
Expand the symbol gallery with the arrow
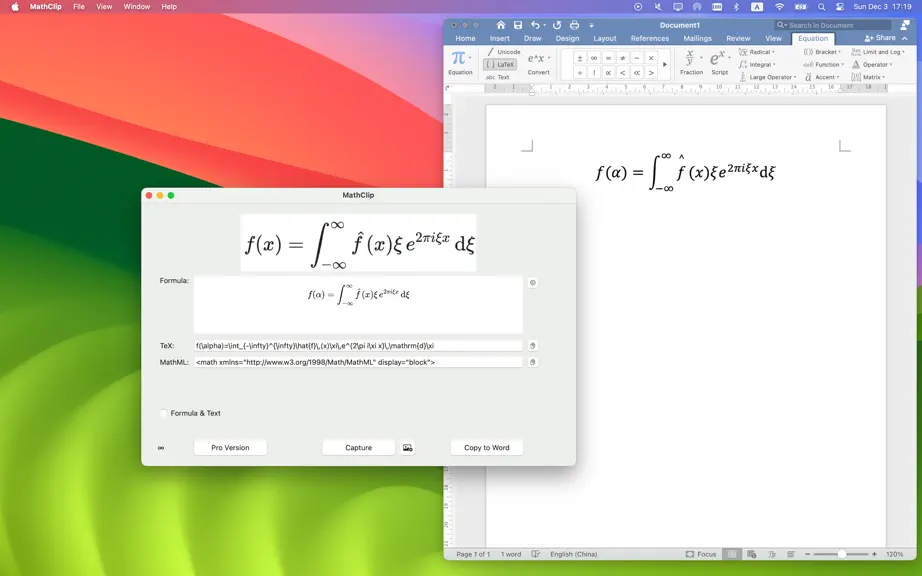point(665,65)
